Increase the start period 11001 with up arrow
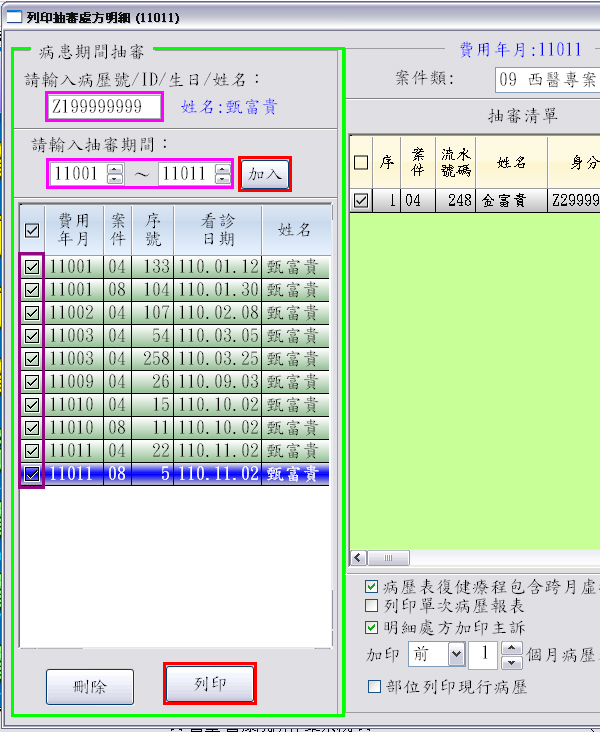 coord(115,168)
